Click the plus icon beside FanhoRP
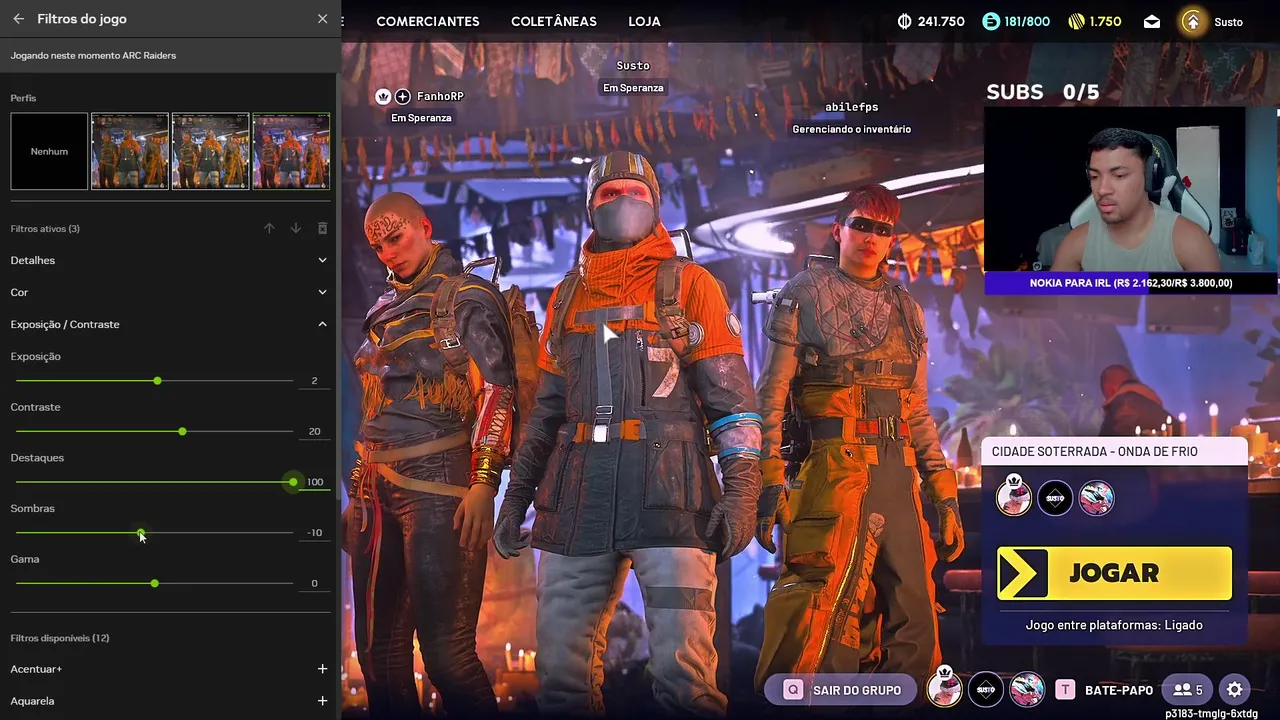The width and height of the screenshot is (1280, 720). pos(402,96)
